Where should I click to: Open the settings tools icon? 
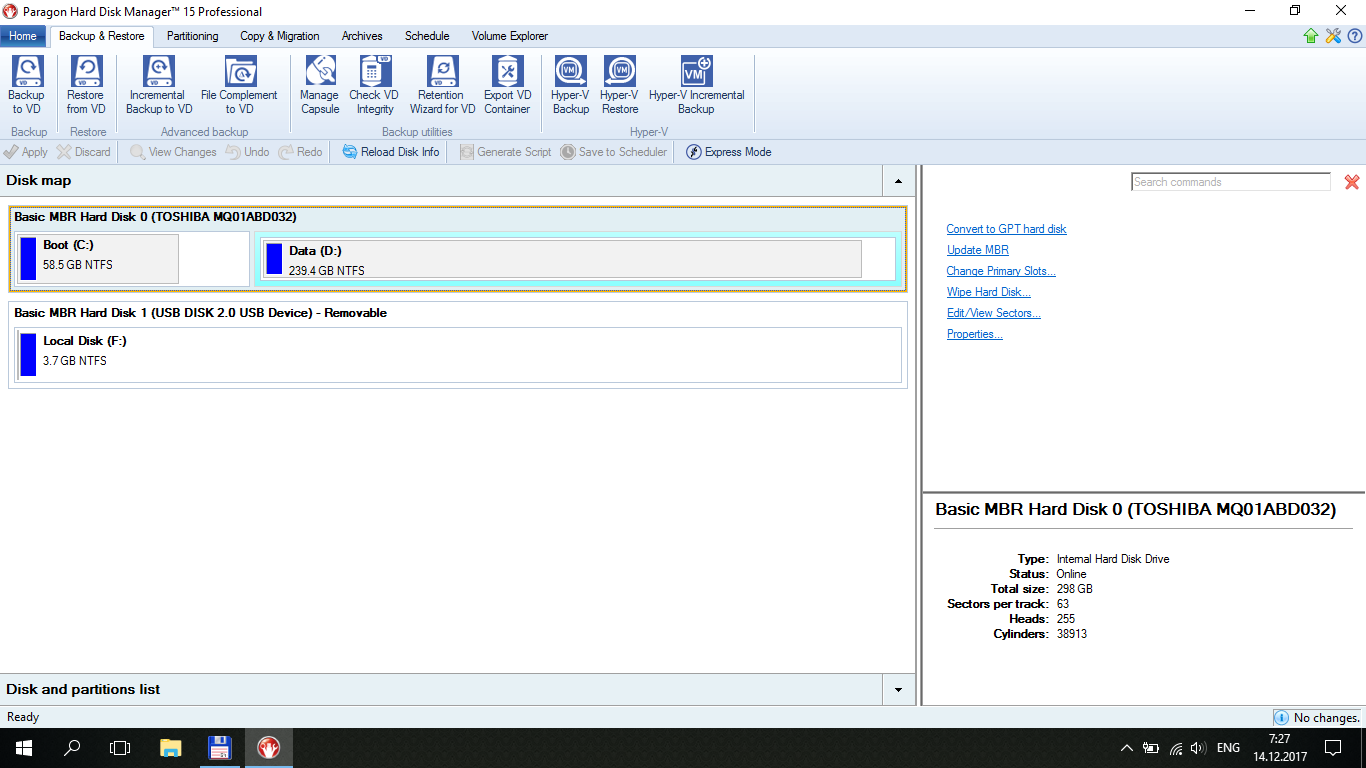tap(1333, 36)
